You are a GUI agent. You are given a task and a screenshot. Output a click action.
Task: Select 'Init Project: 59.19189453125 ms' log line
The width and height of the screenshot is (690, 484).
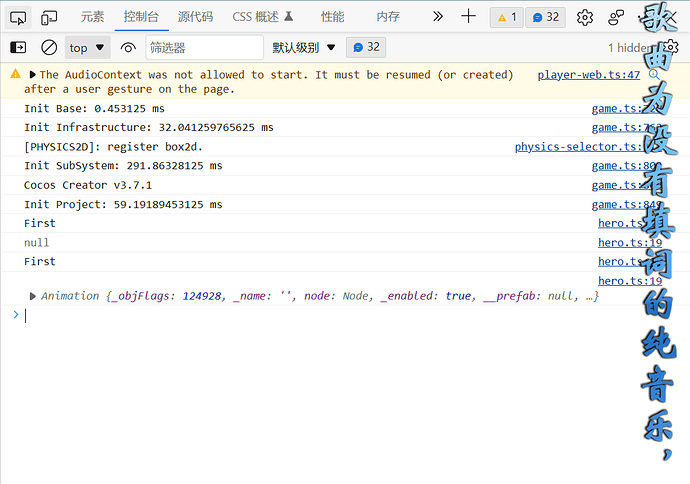123,205
